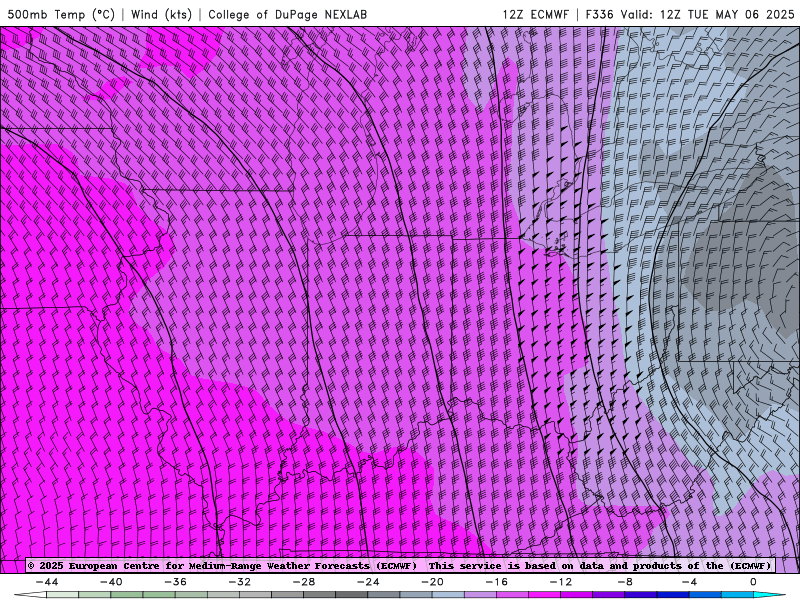Click the -32 colorbar label
Screen dimensions: 800x600
click(x=240, y=582)
